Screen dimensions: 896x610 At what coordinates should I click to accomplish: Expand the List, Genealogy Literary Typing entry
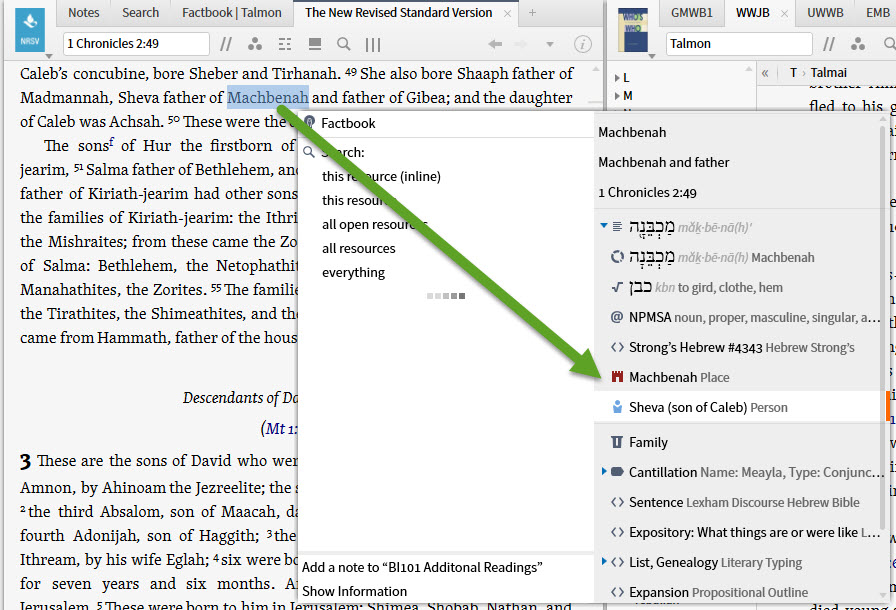pyautogui.click(x=604, y=563)
